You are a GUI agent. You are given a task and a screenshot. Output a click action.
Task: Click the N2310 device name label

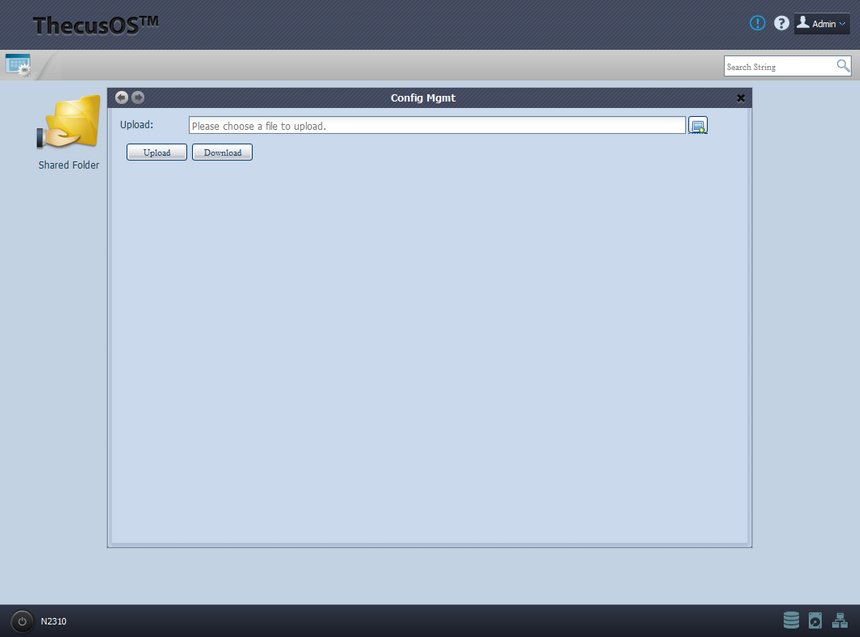[x=54, y=622]
